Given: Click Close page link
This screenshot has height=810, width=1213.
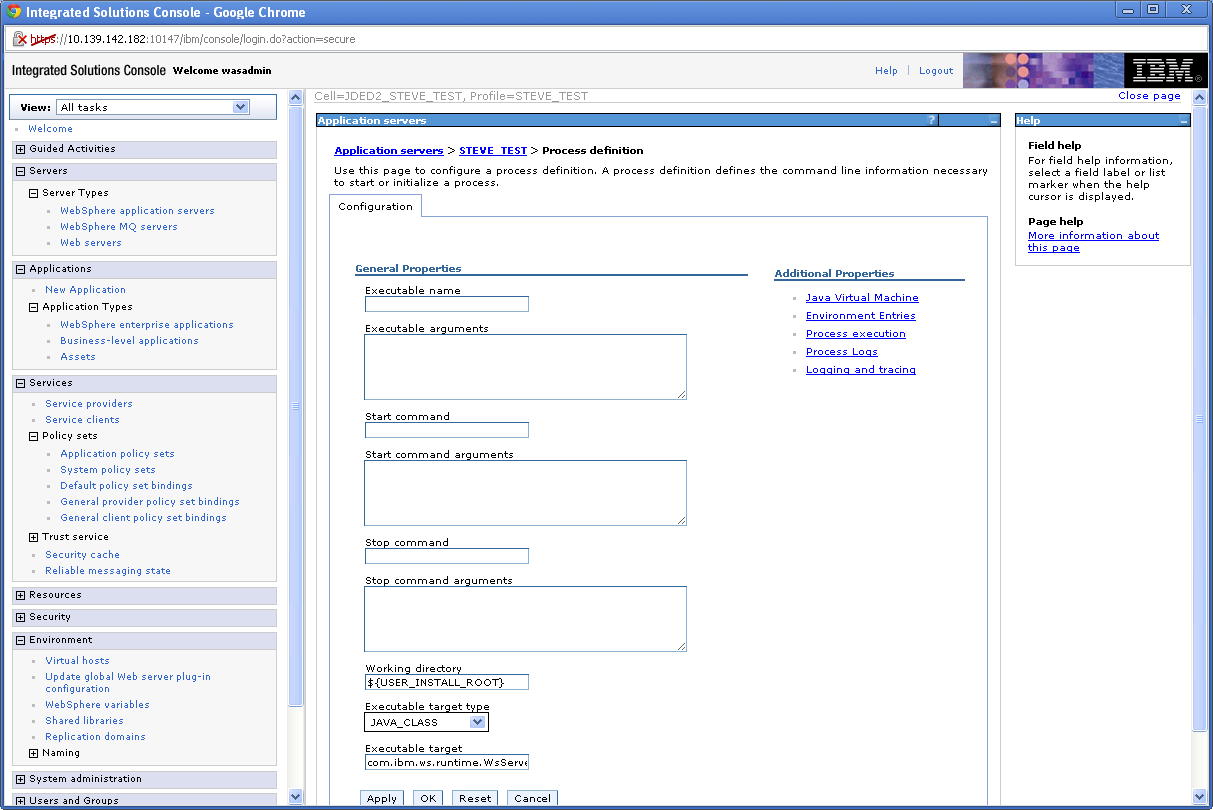Looking at the screenshot, I should tap(1149, 96).
